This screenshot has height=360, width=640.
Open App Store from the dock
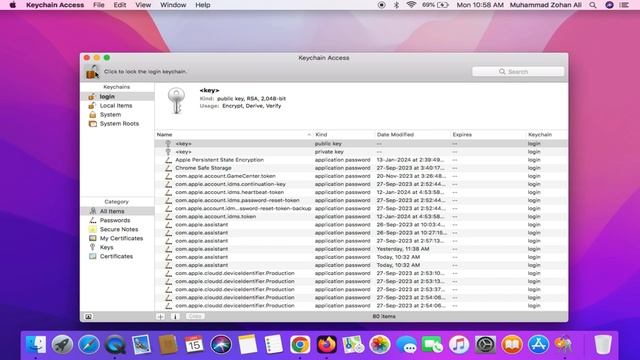click(538, 344)
